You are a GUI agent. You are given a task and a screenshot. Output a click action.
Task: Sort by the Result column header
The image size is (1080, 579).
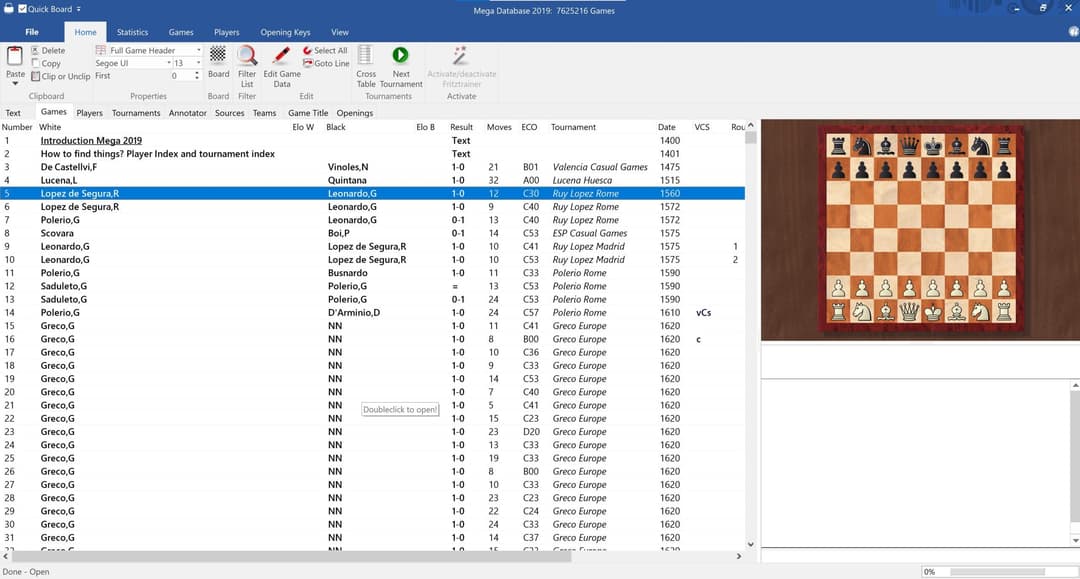pyautogui.click(x=461, y=127)
